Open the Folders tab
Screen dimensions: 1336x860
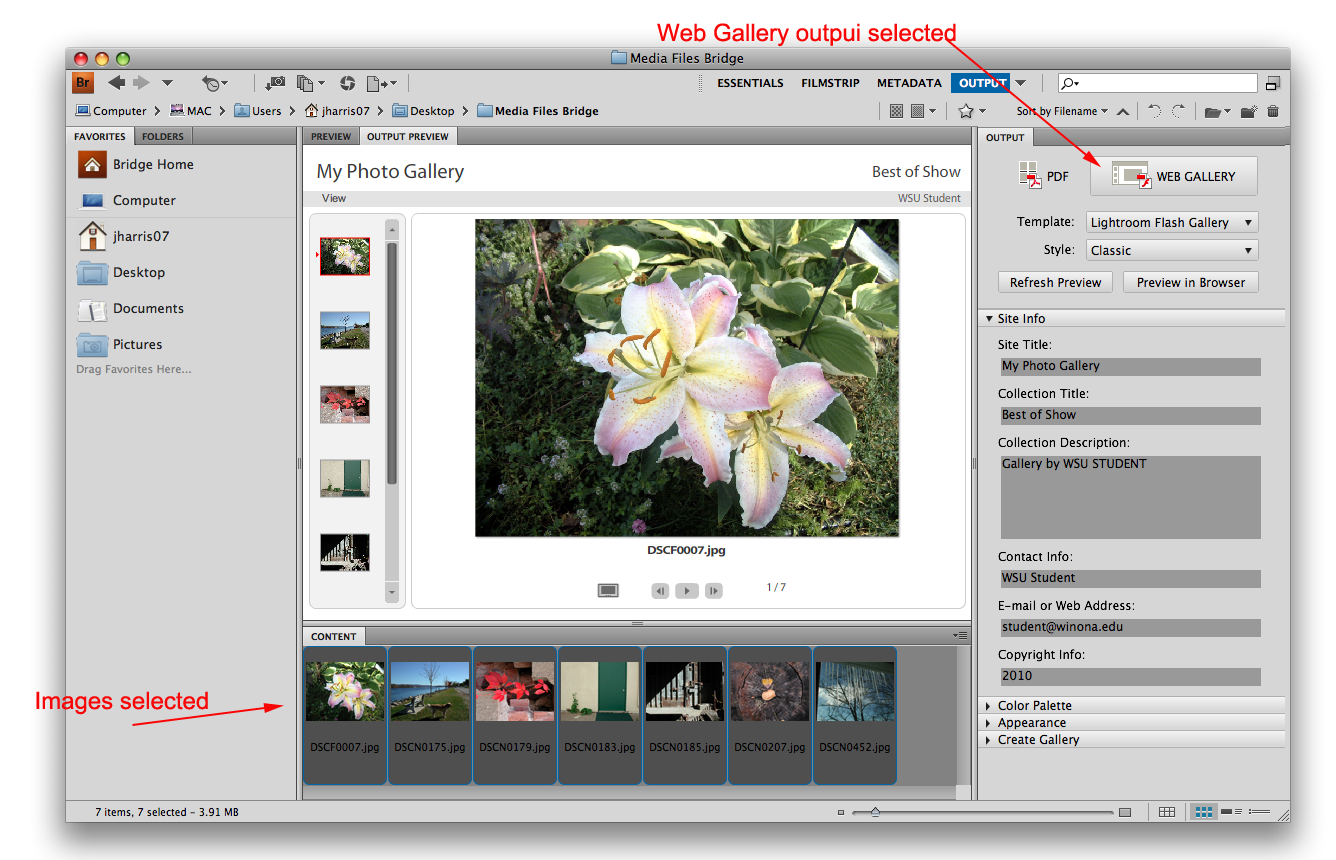pos(162,136)
